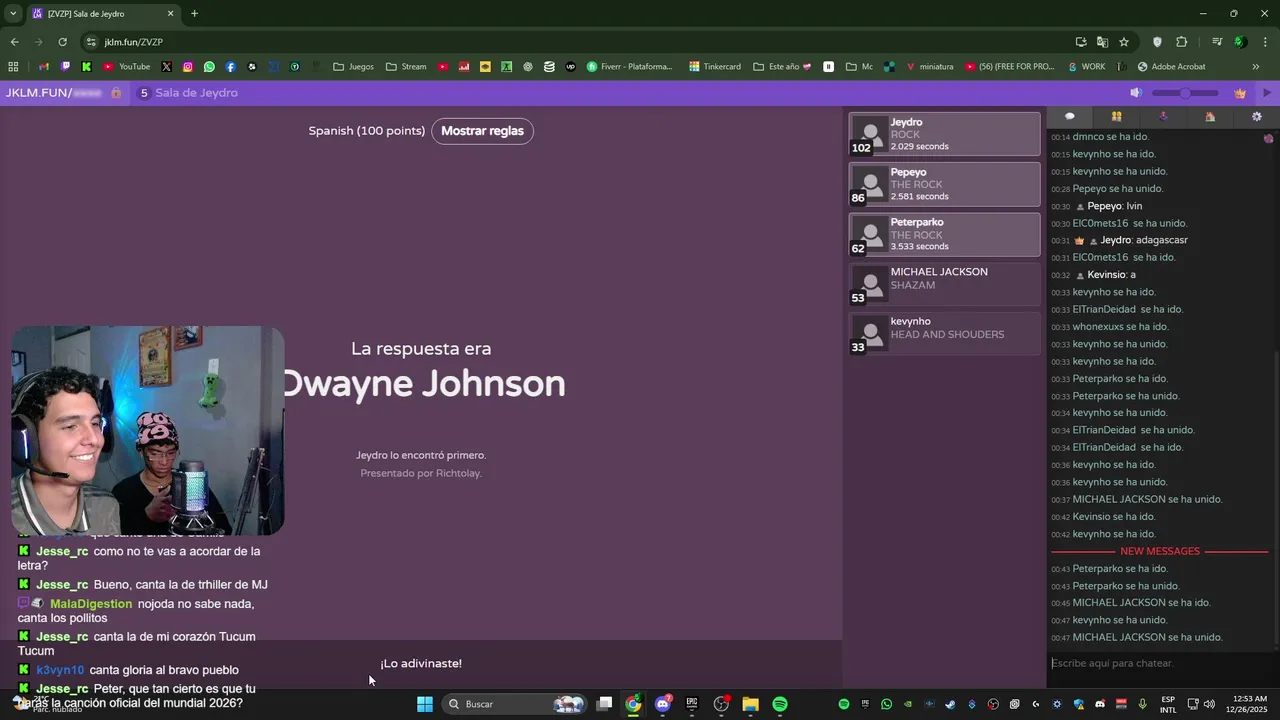This screenshot has height=720, width=1280.
Task: Select Pepeyo's scoreboard card
Action: [x=944, y=184]
